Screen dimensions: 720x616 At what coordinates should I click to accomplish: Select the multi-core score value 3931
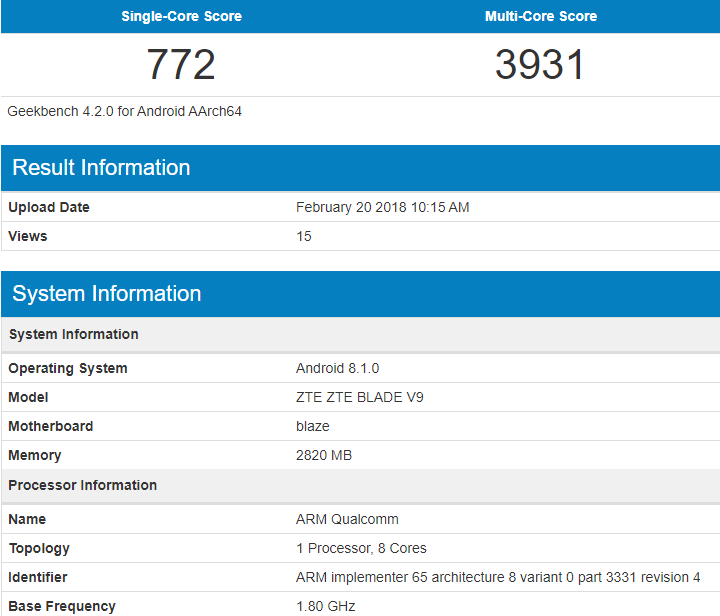[x=540, y=64]
